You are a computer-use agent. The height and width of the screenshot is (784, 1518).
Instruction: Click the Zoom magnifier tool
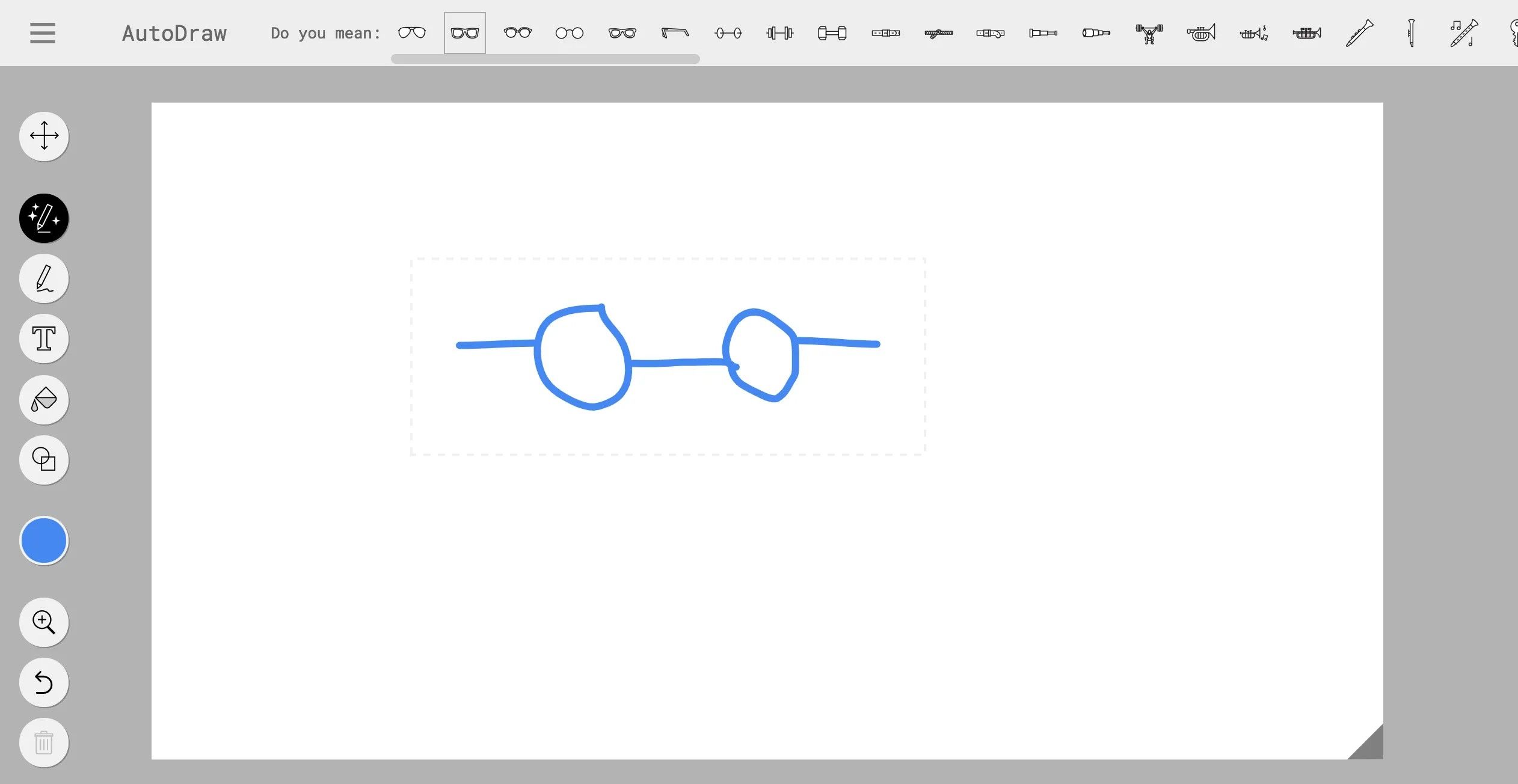click(44, 622)
